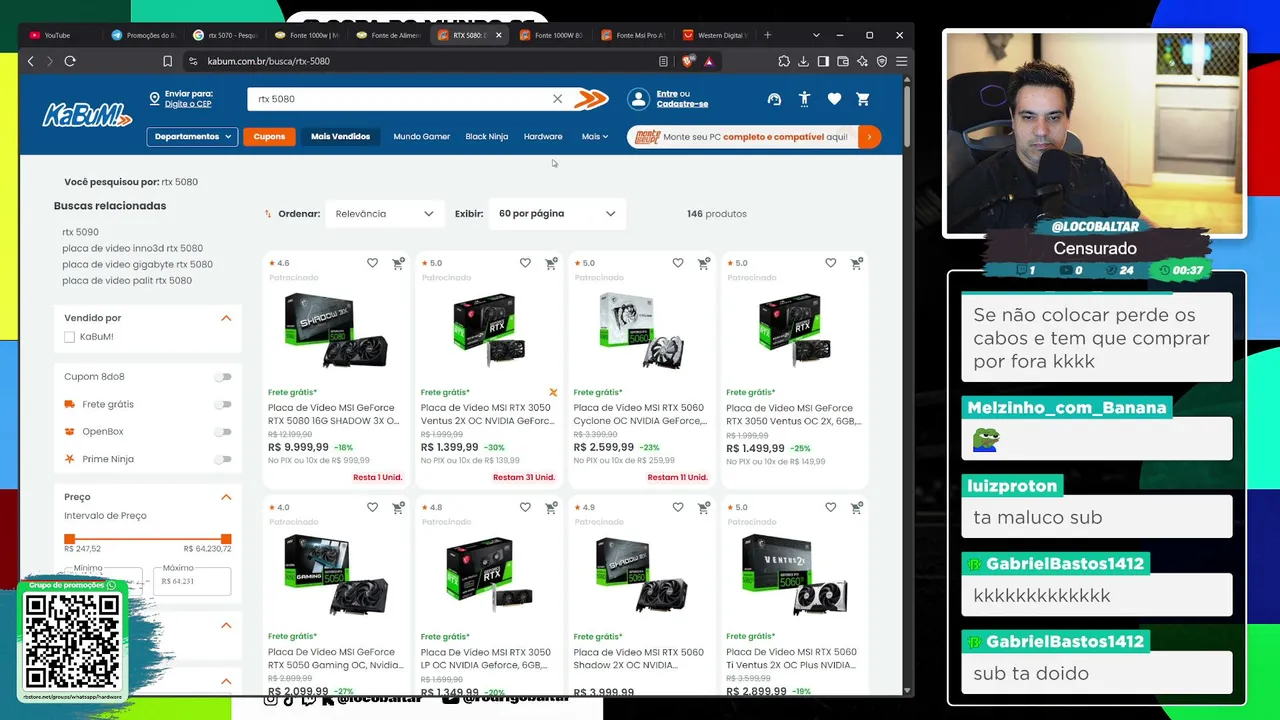Open Monte seu PC banner arrow
The height and width of the screenshot is (720, 1280).
click(869, 136)
